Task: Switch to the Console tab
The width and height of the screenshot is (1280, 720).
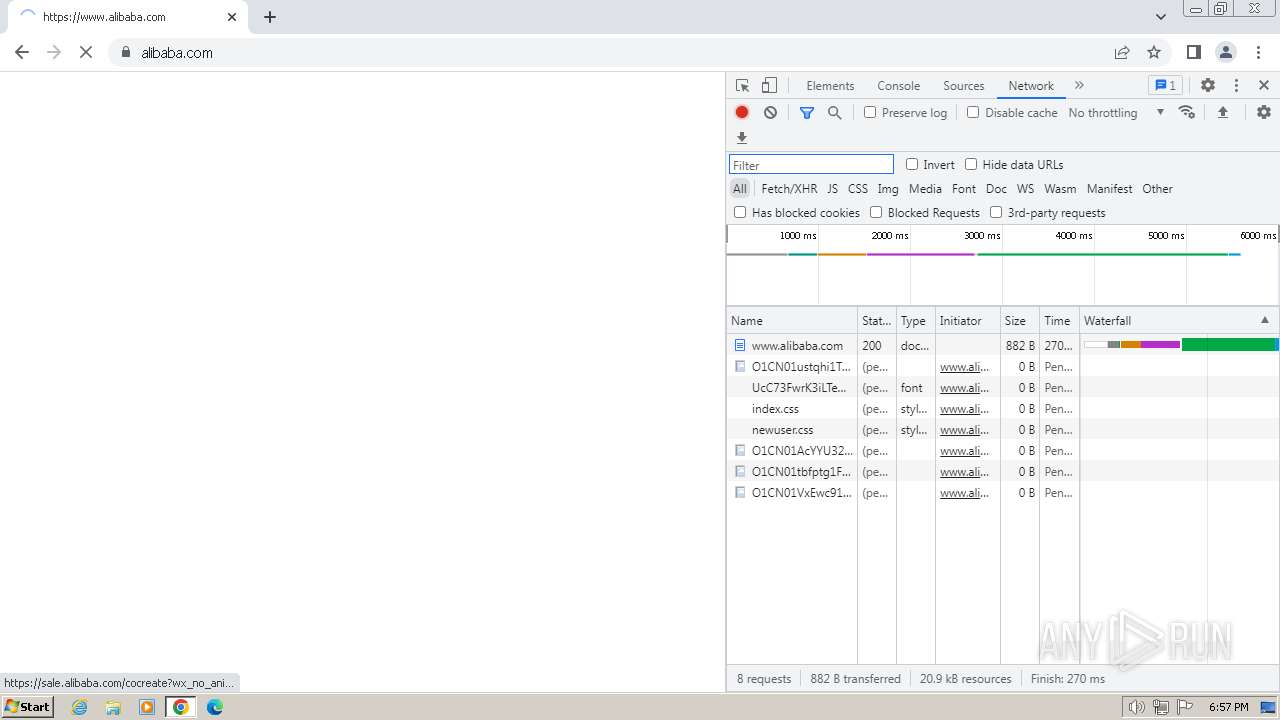Action: click(898, 86)
